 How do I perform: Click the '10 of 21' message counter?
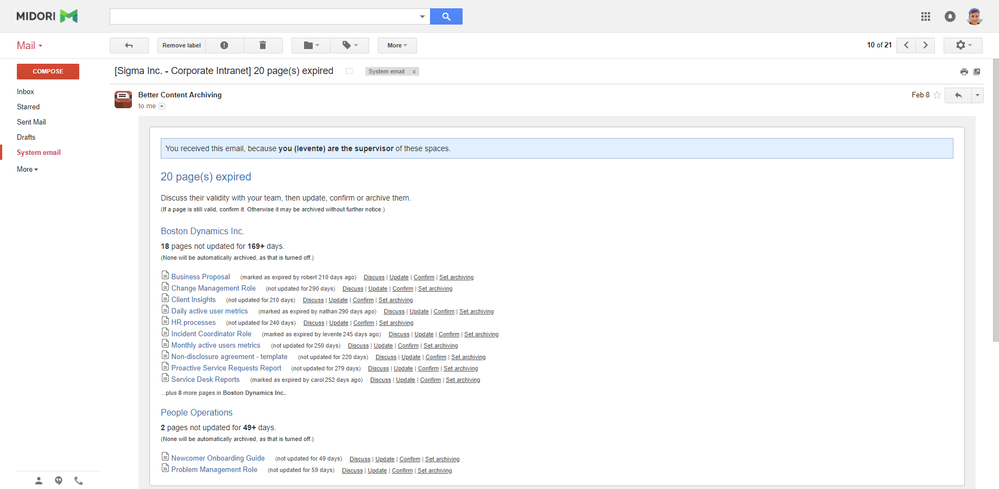click(x=879, y=45)
